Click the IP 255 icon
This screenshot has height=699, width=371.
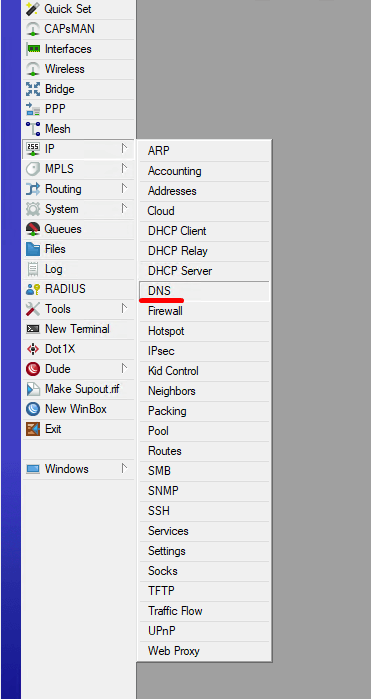pyautogui.click(x=33, y=149)
